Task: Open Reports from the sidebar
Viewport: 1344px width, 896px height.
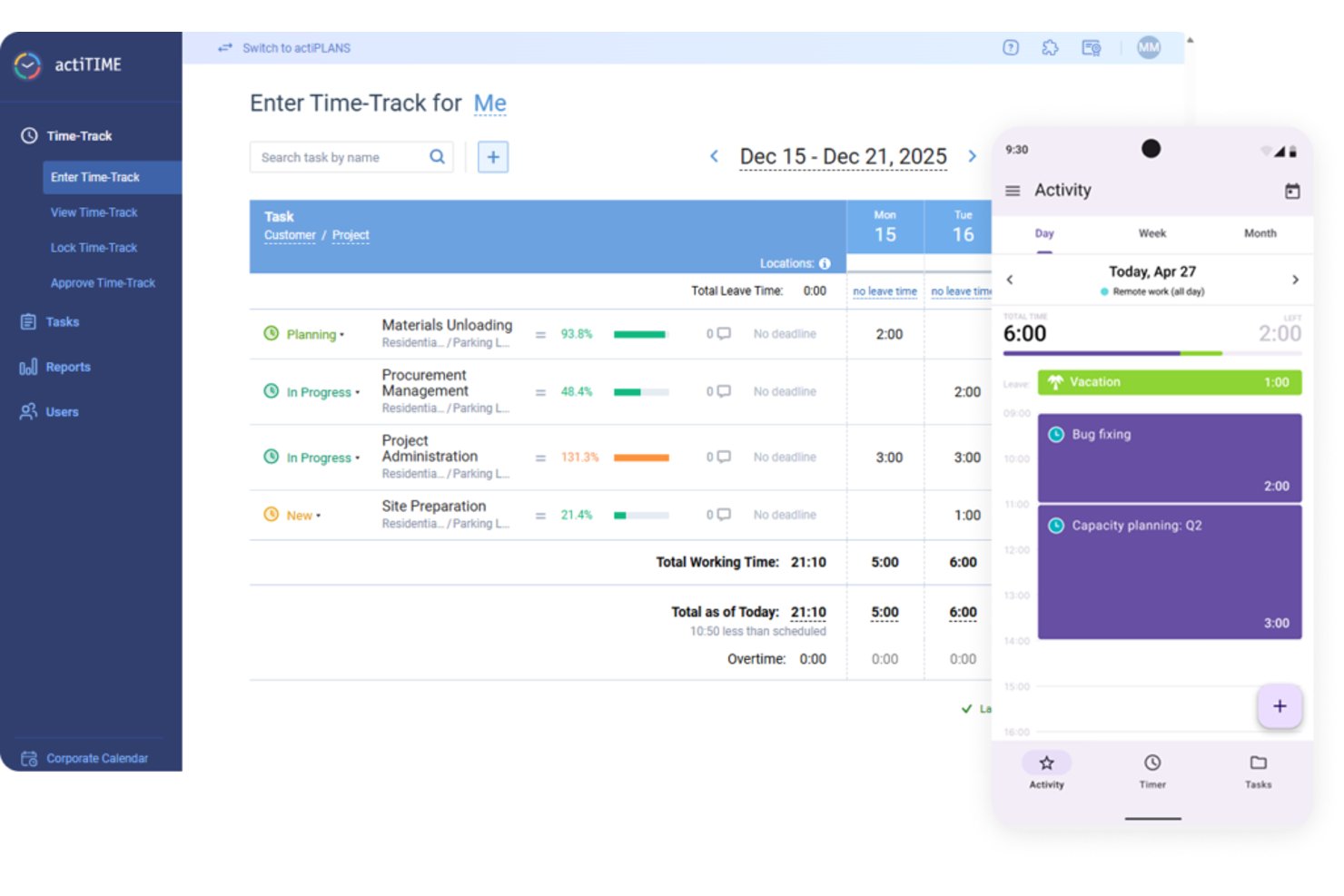Action: pyautogui.click(x=55, y=367)
